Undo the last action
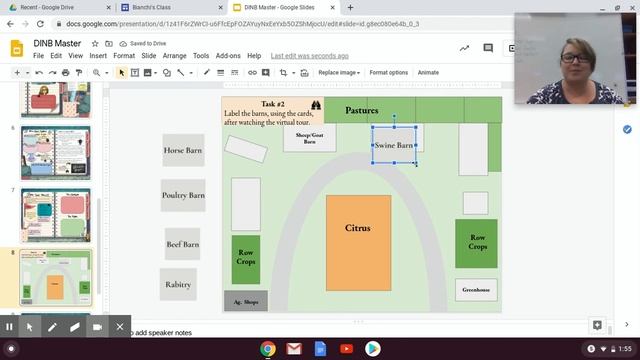The height and width of the screenshot is (360, 640). [x=39, y=73]
